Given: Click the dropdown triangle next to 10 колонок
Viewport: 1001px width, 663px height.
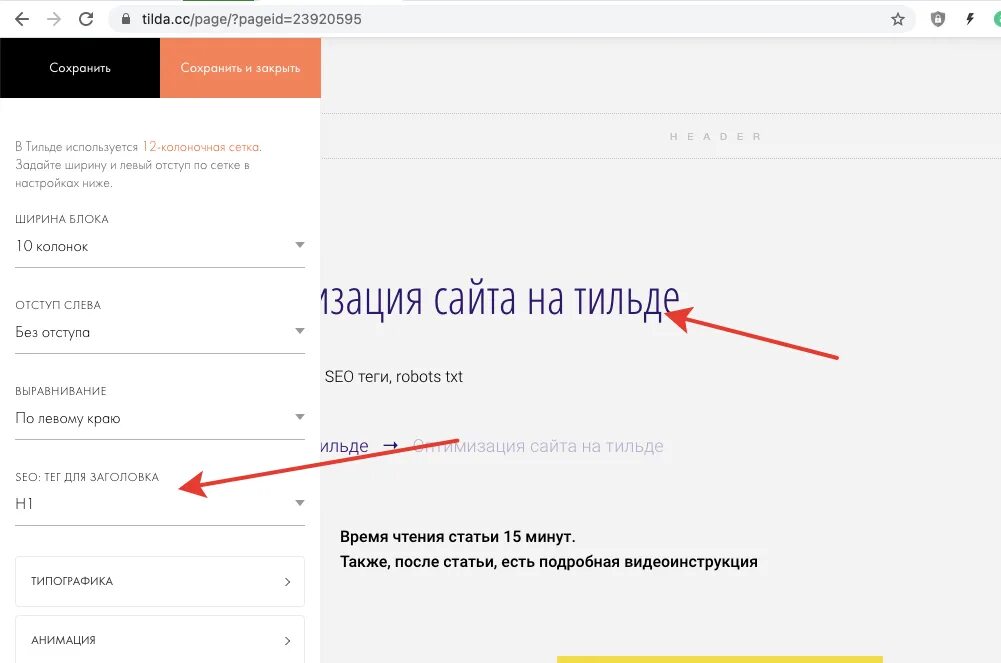Looking at the screenshot, I should pos(299,245).
